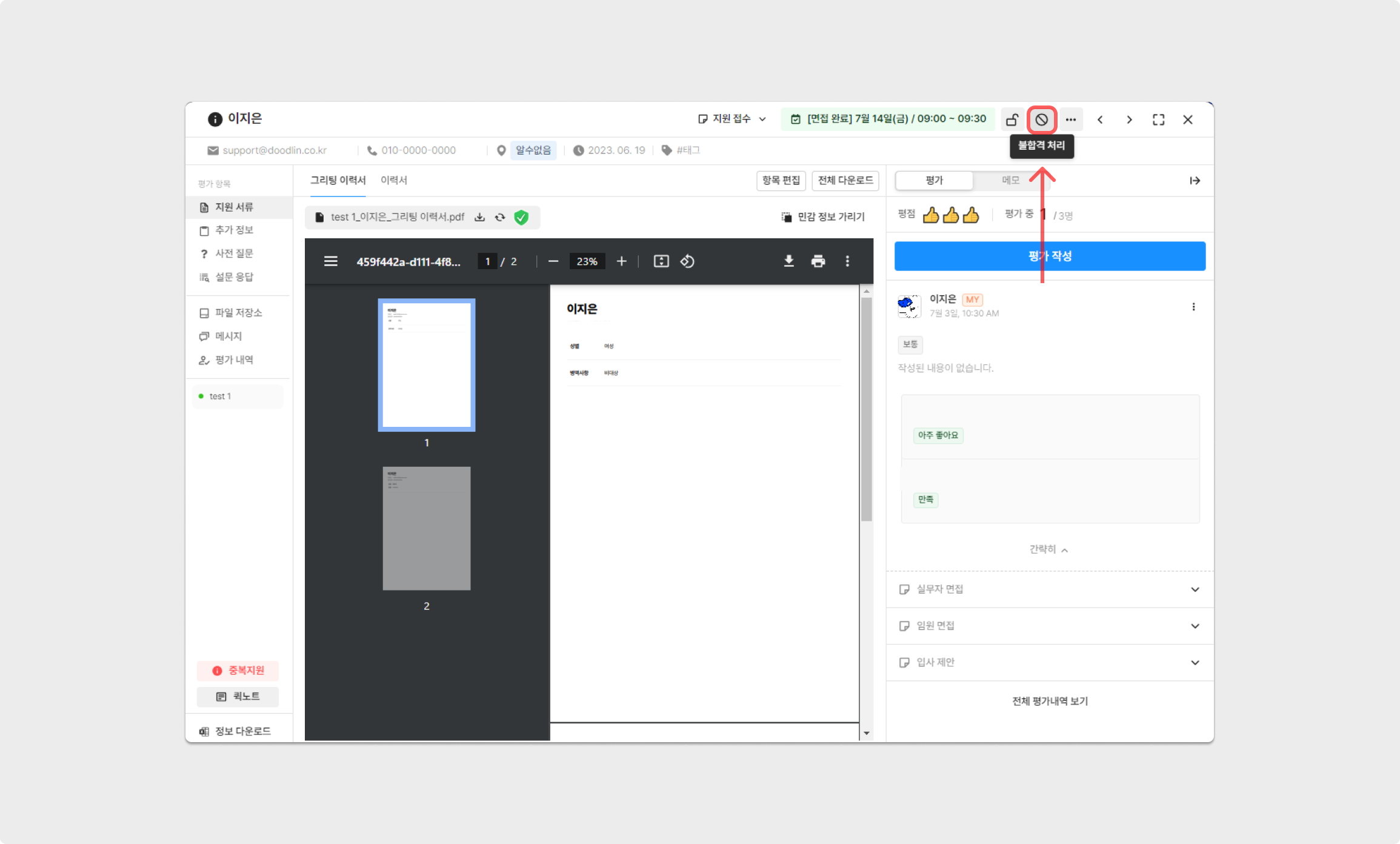The width and height of the screenshot is (1400, 844).
Task: Toggle 민감 정보 가리기 sensitive info masking
Action: tap(823, 217)
